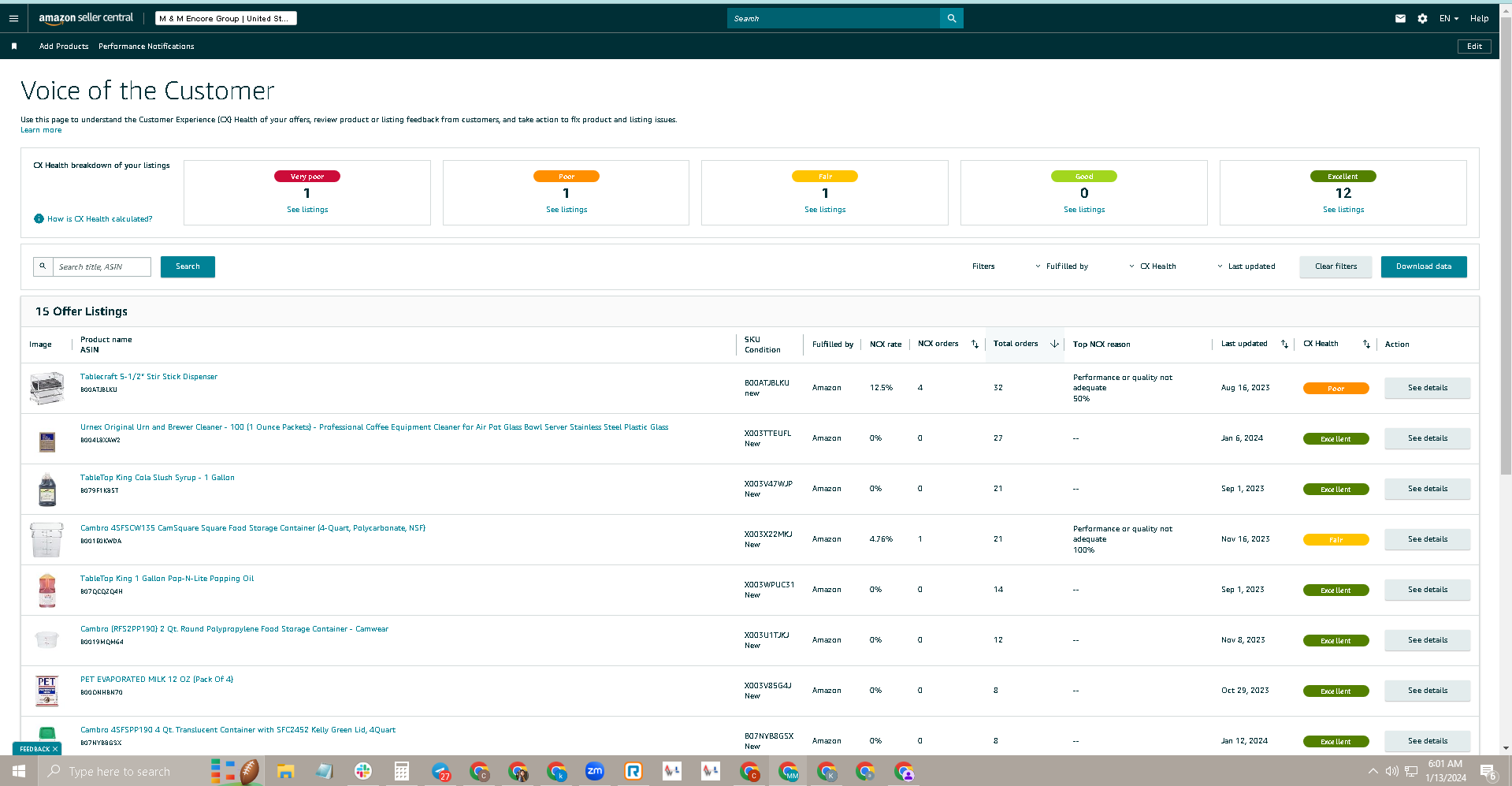See listings under Excellent card
The height and width of the screenshot is (786, 1512).
(x=1343, y=210)
